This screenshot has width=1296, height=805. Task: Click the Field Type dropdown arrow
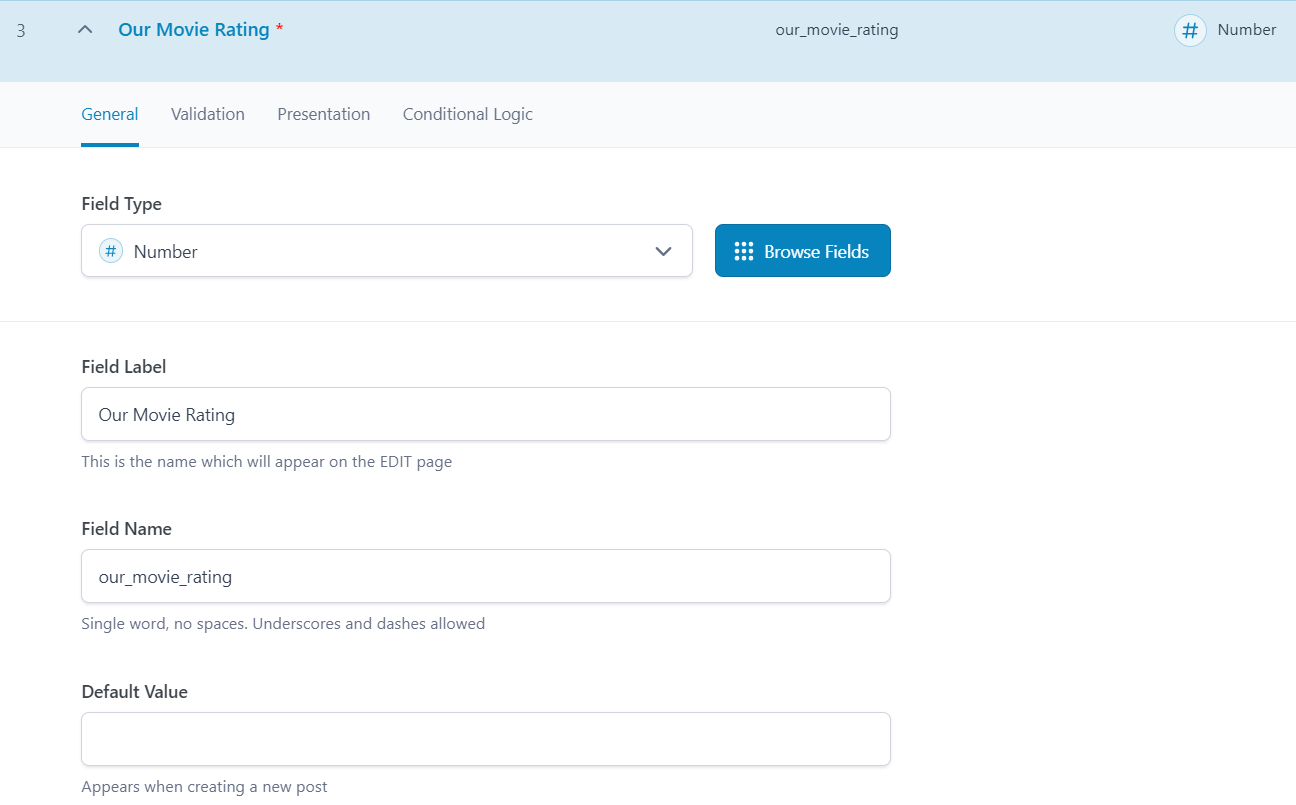[x=663, y=251]
